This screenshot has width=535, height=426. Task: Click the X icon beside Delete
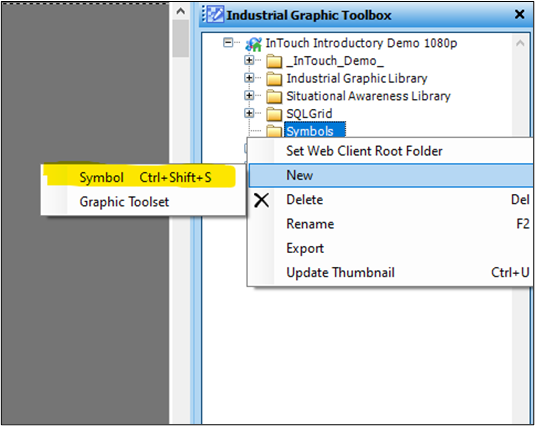(x=262, y=200)
